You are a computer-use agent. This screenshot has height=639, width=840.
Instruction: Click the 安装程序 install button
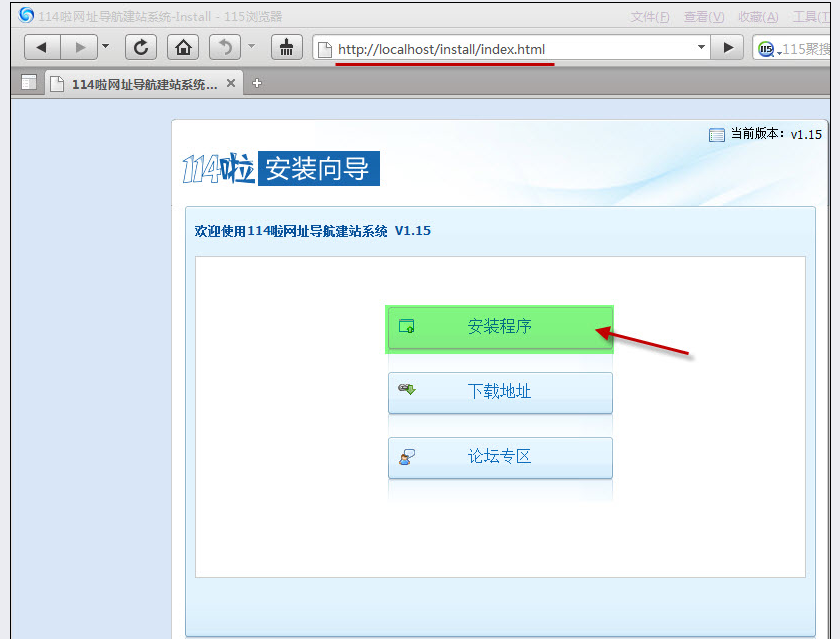500,328
